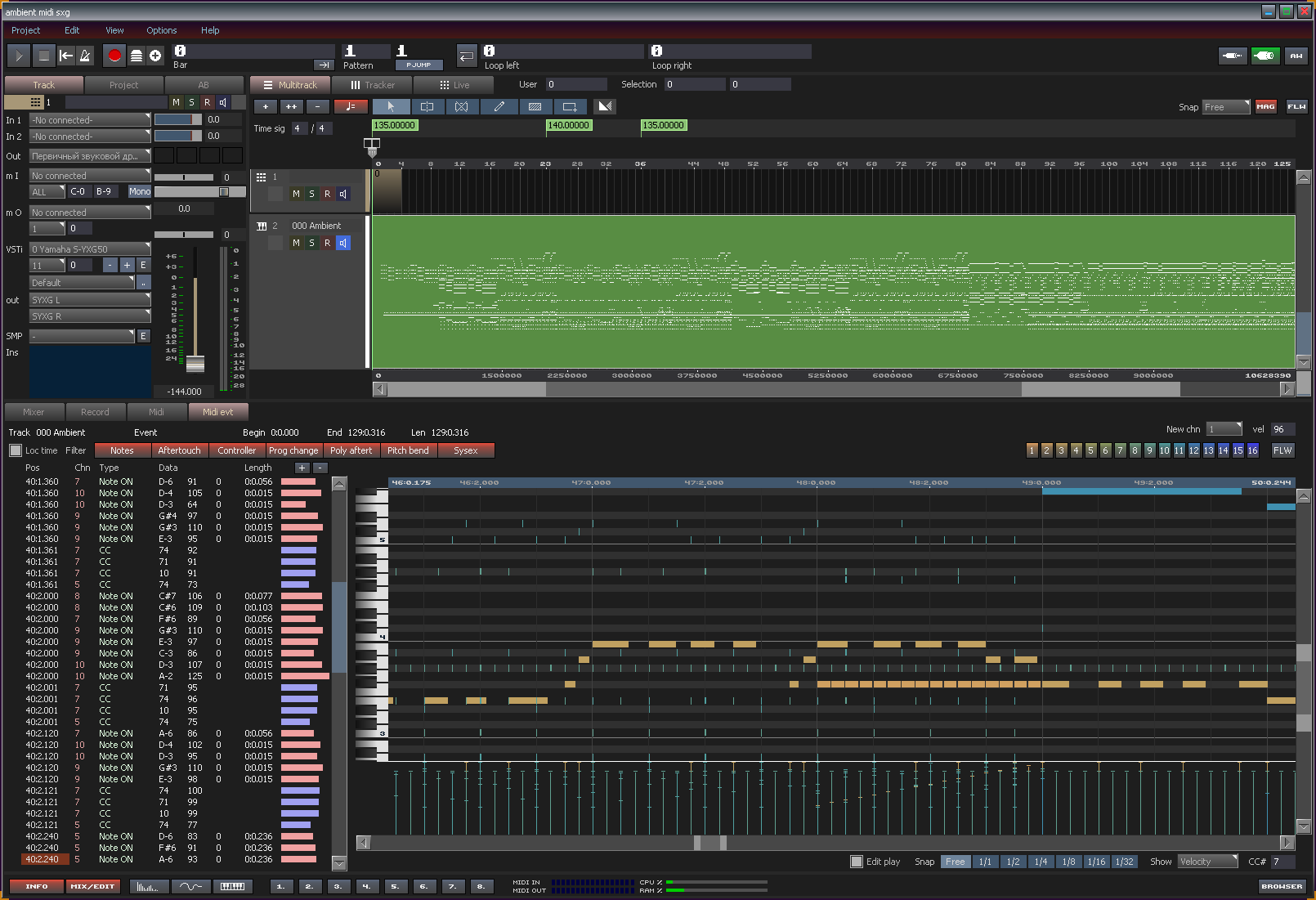Click the 135.00000 tempo marker at start
Image resolution: width=1316 pixels, height=900 pixels.
point(395,125)
